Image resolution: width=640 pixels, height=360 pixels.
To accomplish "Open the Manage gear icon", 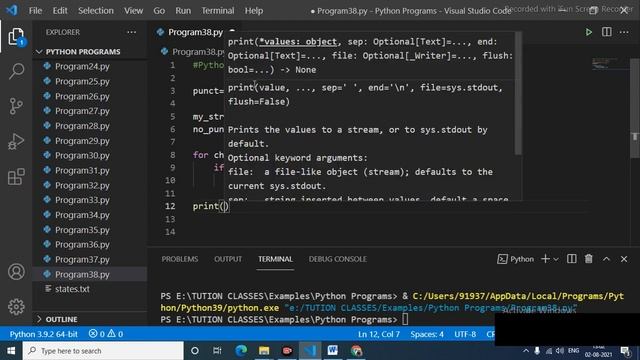I will [x=16, y=307].
